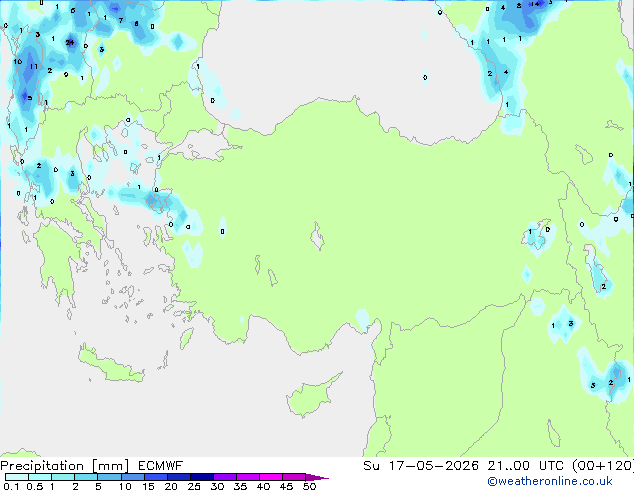Viewport: 634px width, 490px height.
Task: Click the 'Precipitation [mm]' title text
Action: click(x=65, y=466)
